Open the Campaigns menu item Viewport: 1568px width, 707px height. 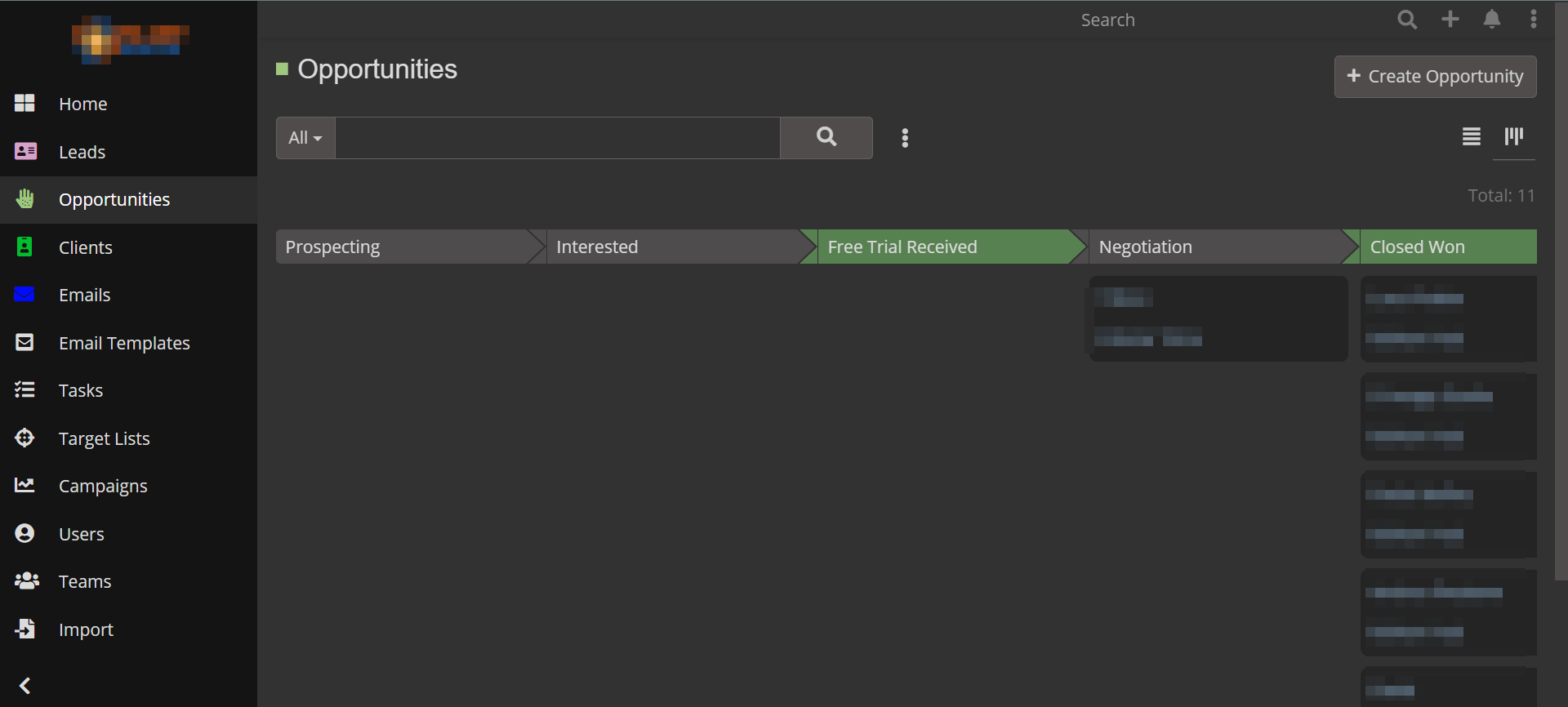103,486
